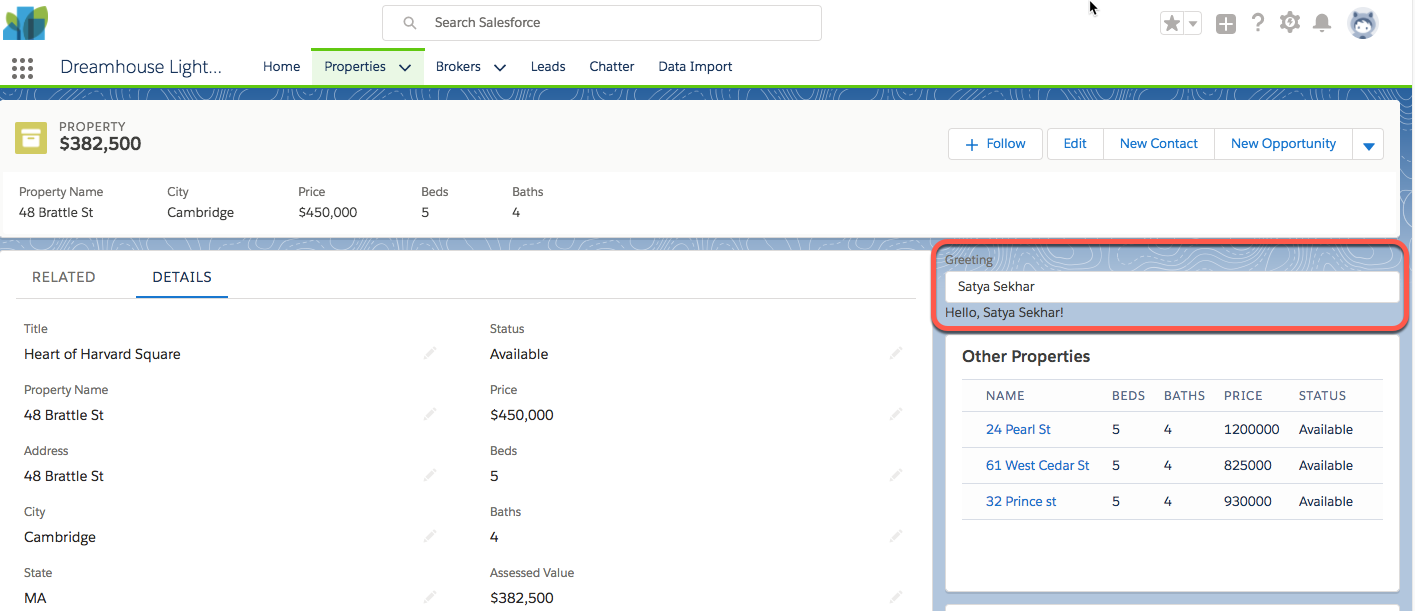
Task: Click the price value 825000
Action: click(1248, 465)
